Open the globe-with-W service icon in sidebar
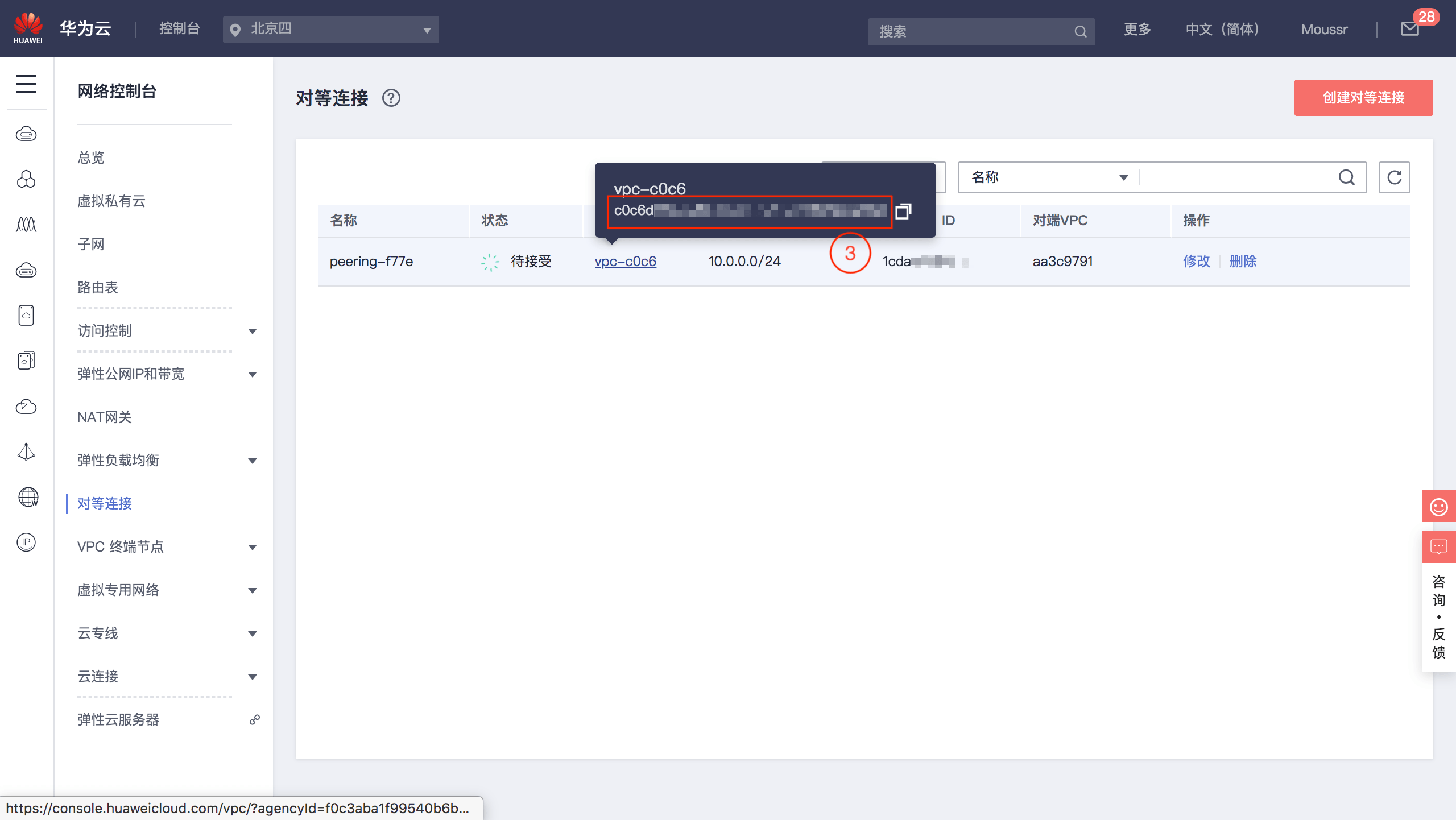The height and width of the screenshot is (820, 1456). (x=27, y=498)
